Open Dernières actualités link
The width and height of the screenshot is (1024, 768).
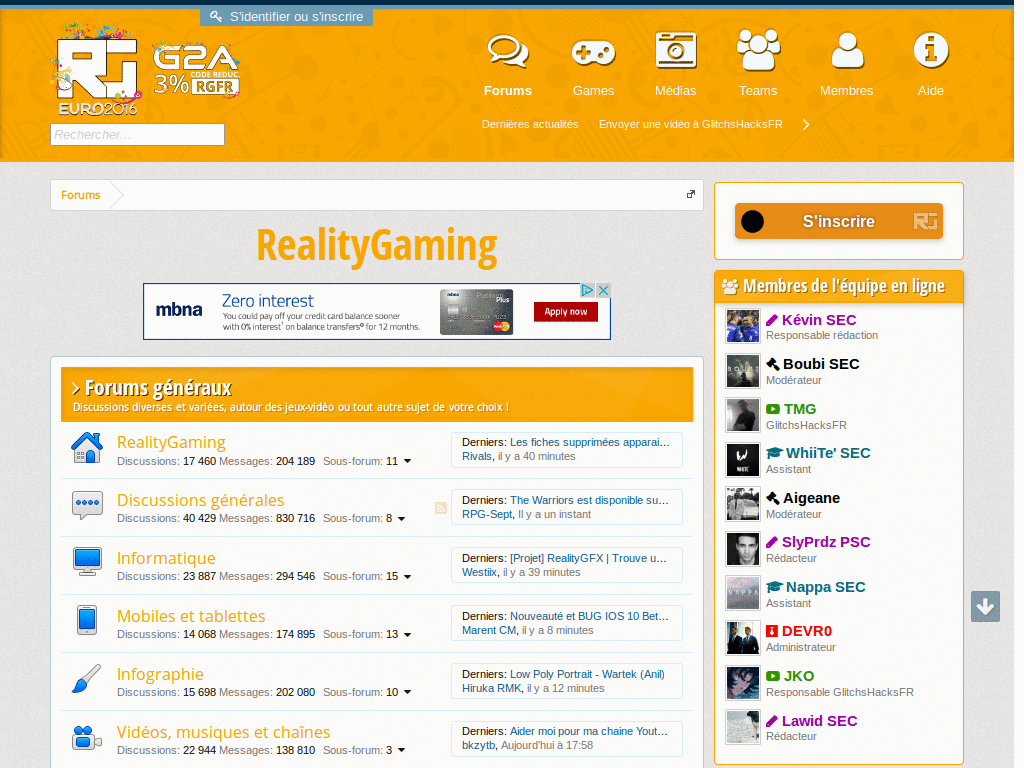click(x=530, y=124)
